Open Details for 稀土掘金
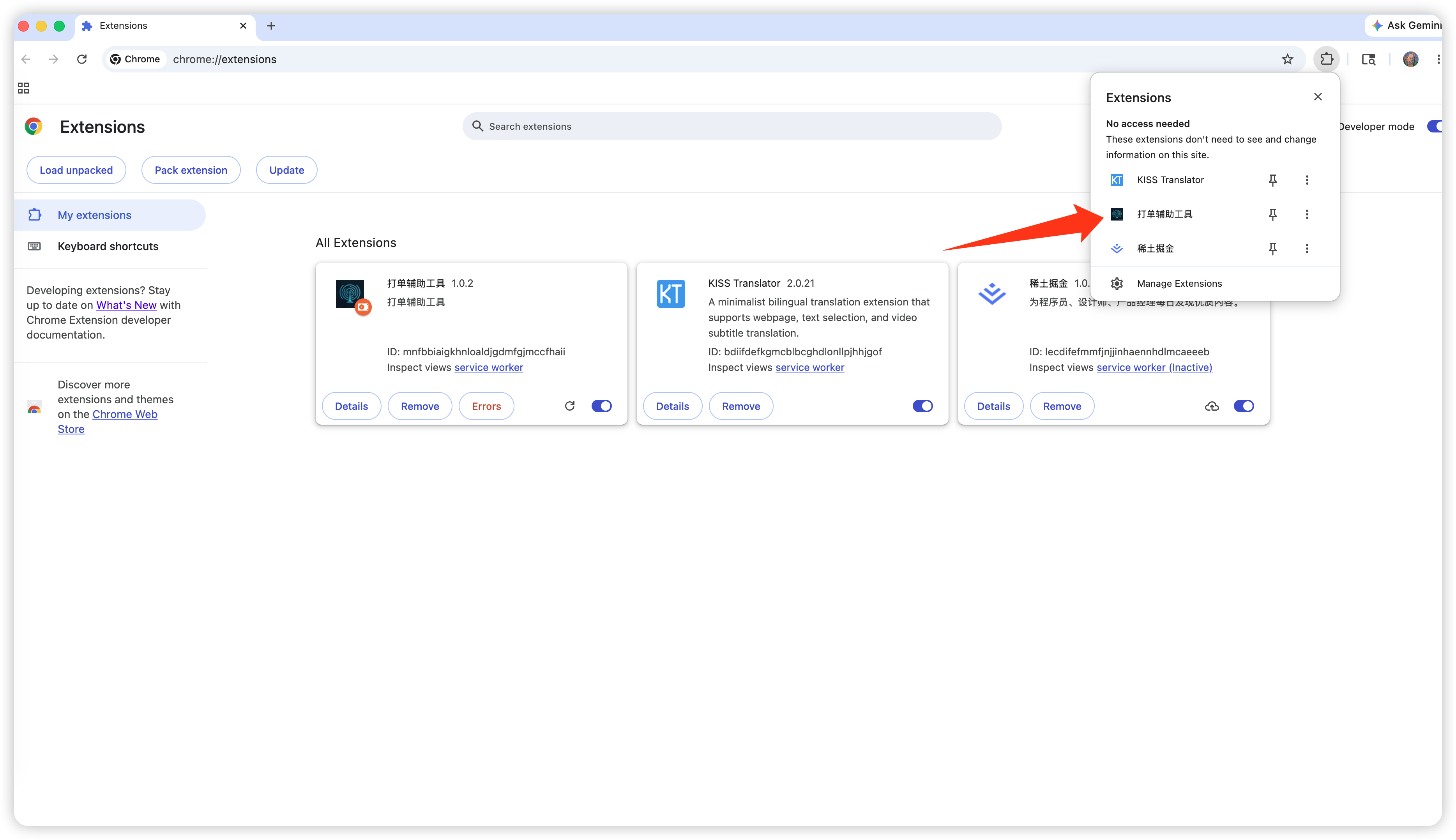The image size is (1456, 840). click(993, 406)
